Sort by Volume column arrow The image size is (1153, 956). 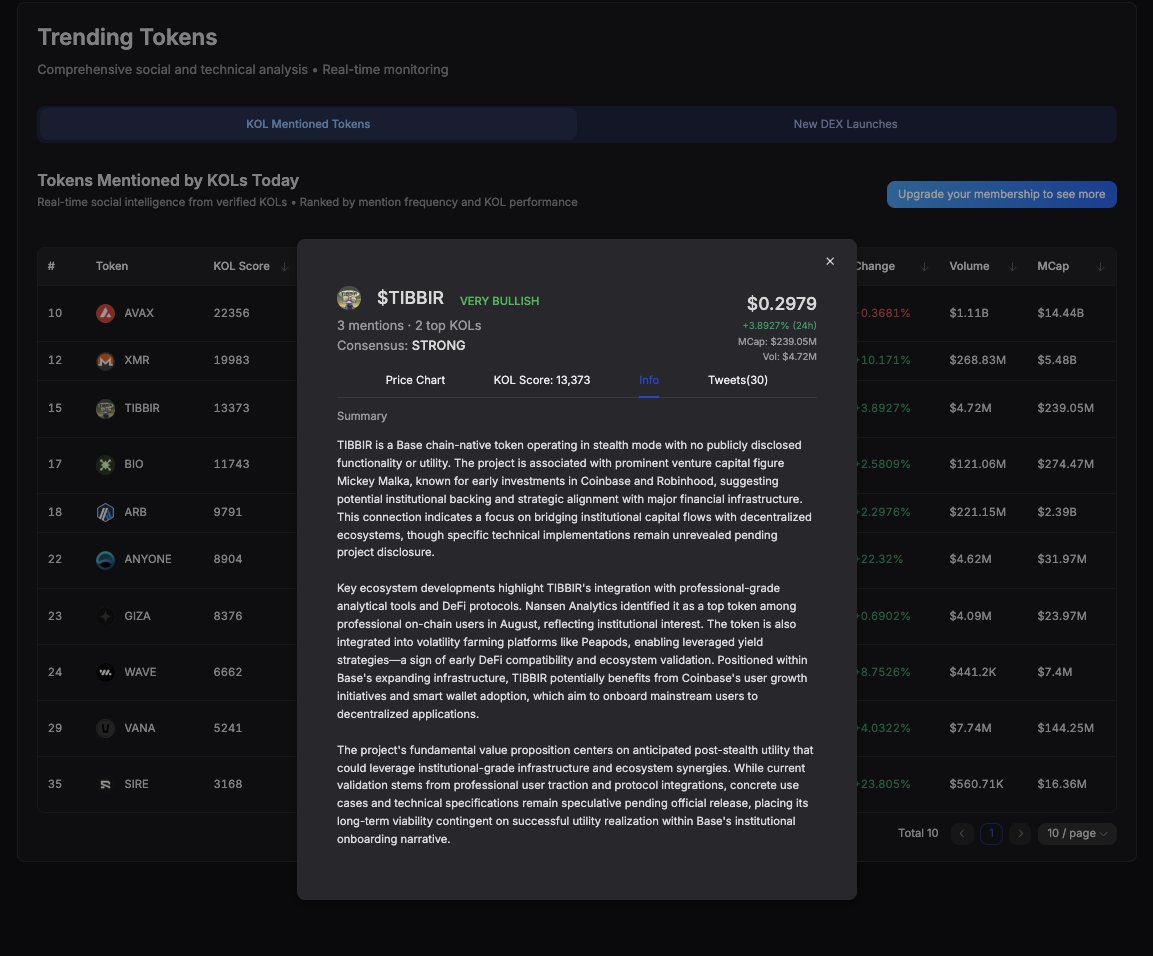point(1013,266)
